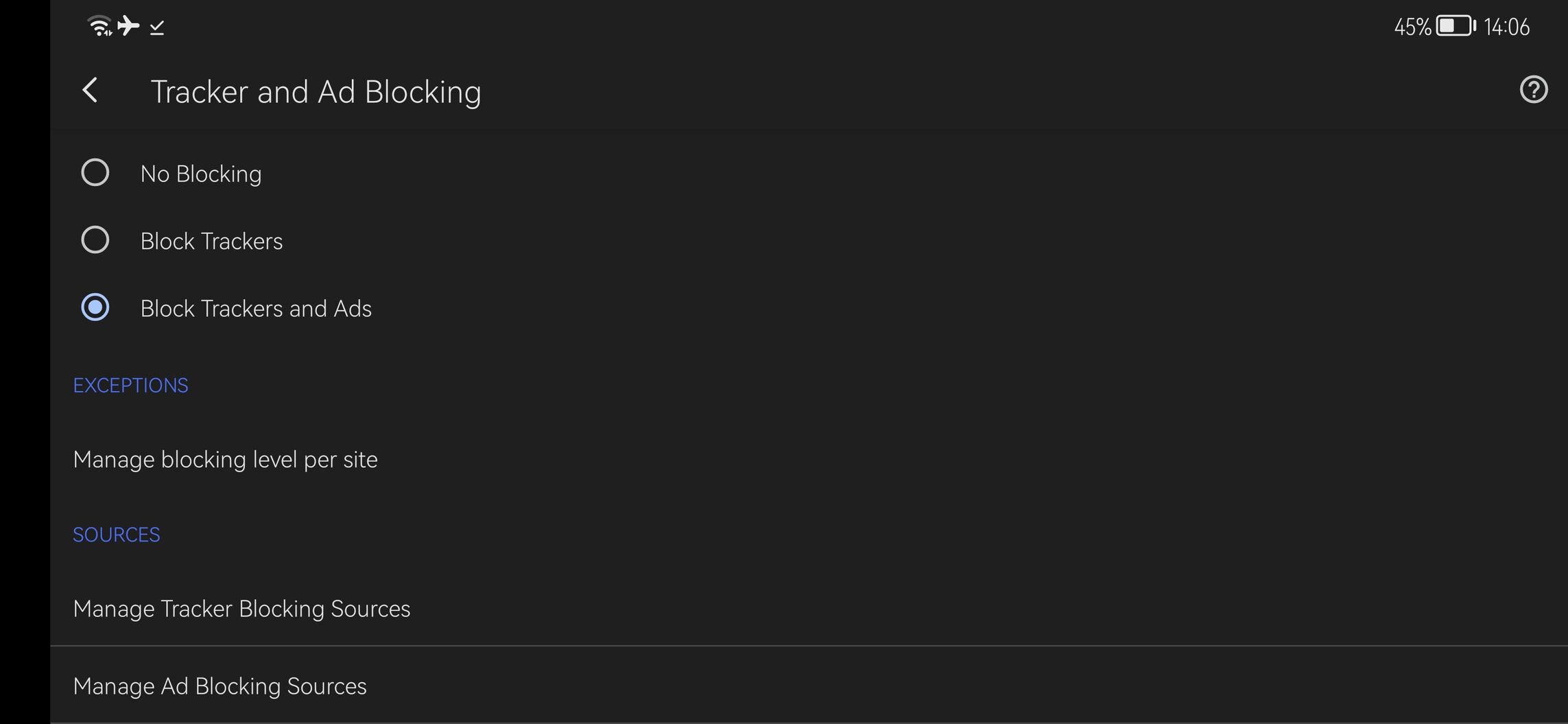Select the No Blocking radio button
Image resolution: width=1568 pixels, height=724 pixels.
point(95,173)
